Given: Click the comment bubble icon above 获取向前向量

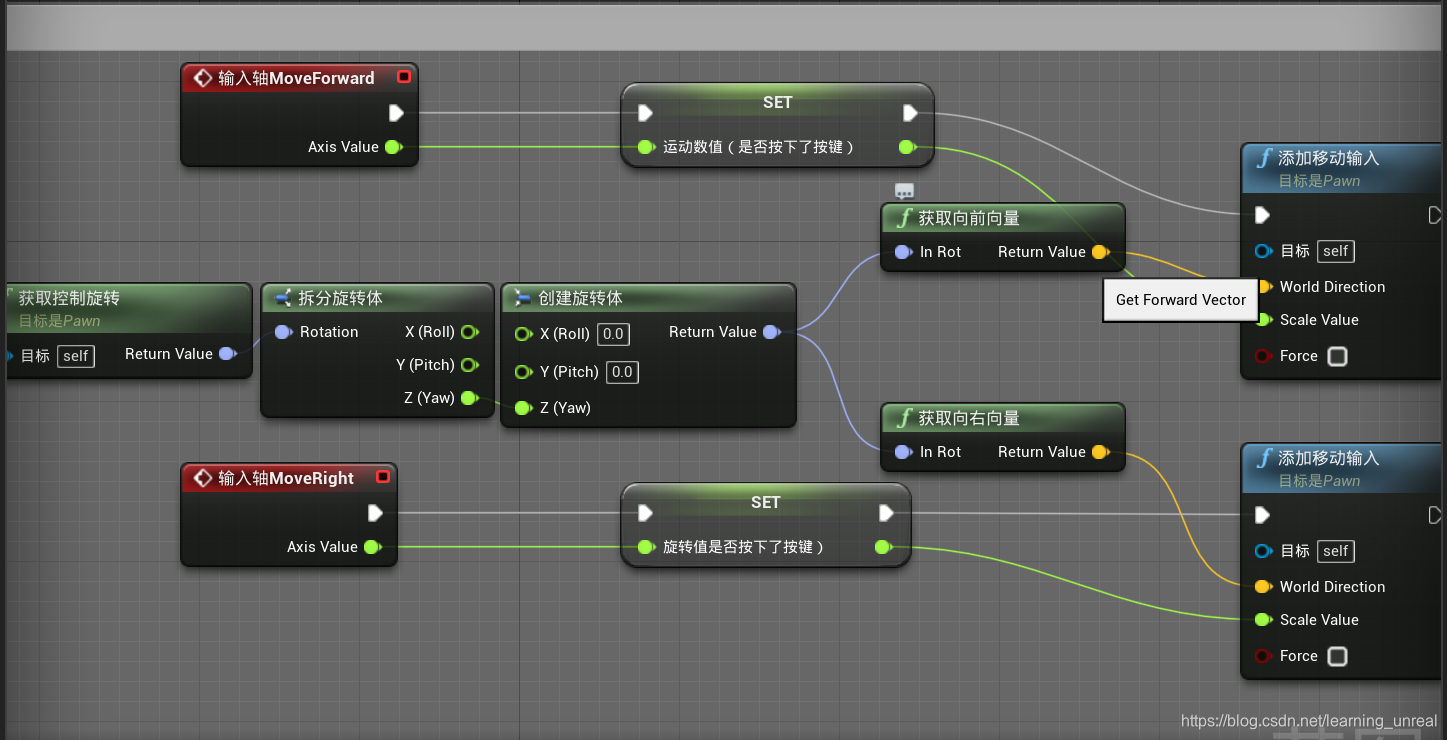Looking at the screenshot, I should [904, 191].
